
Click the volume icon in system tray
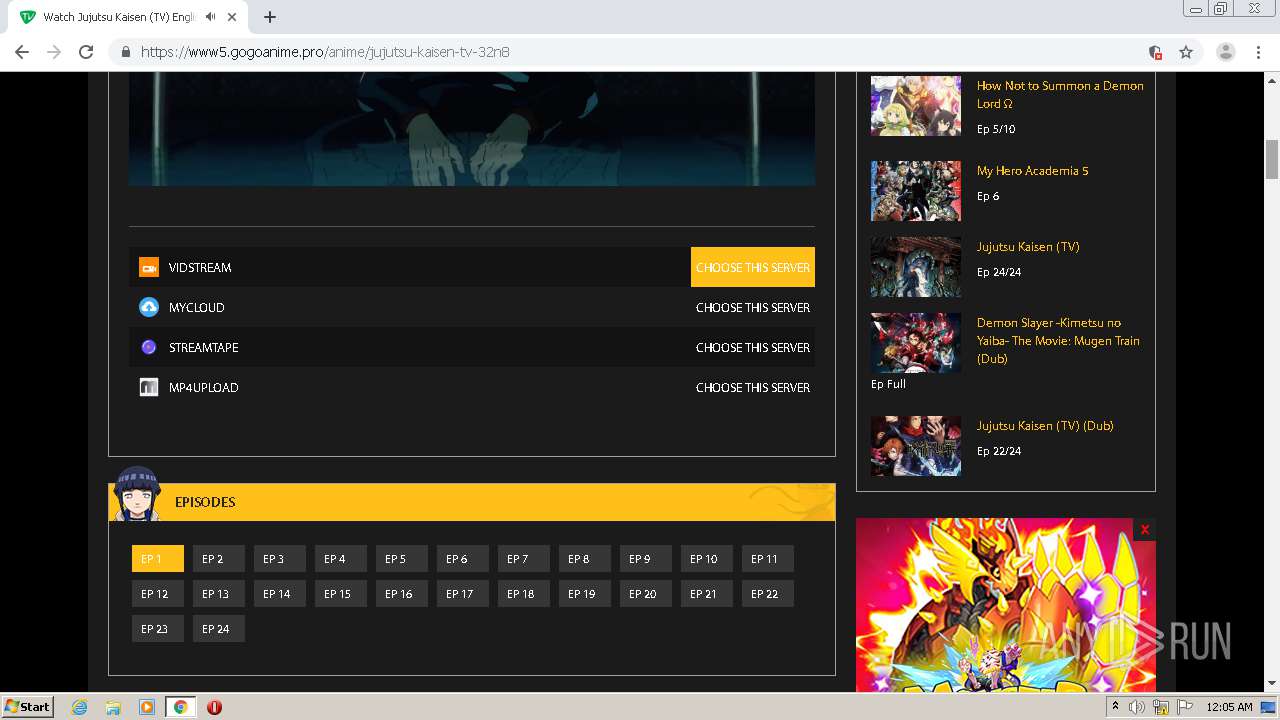[1137, 707]
